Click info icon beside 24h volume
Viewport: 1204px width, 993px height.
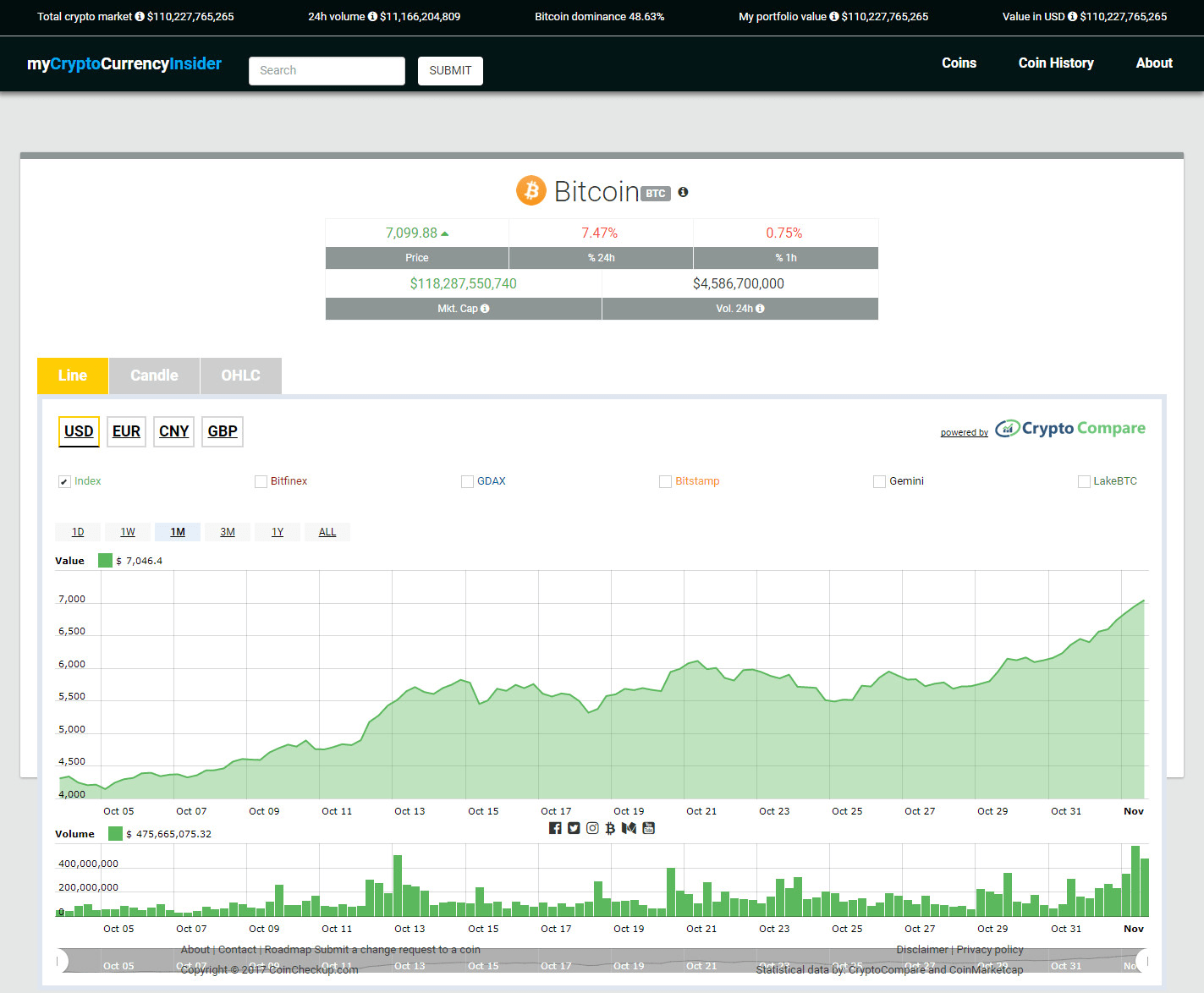click(x=372, y=16)
